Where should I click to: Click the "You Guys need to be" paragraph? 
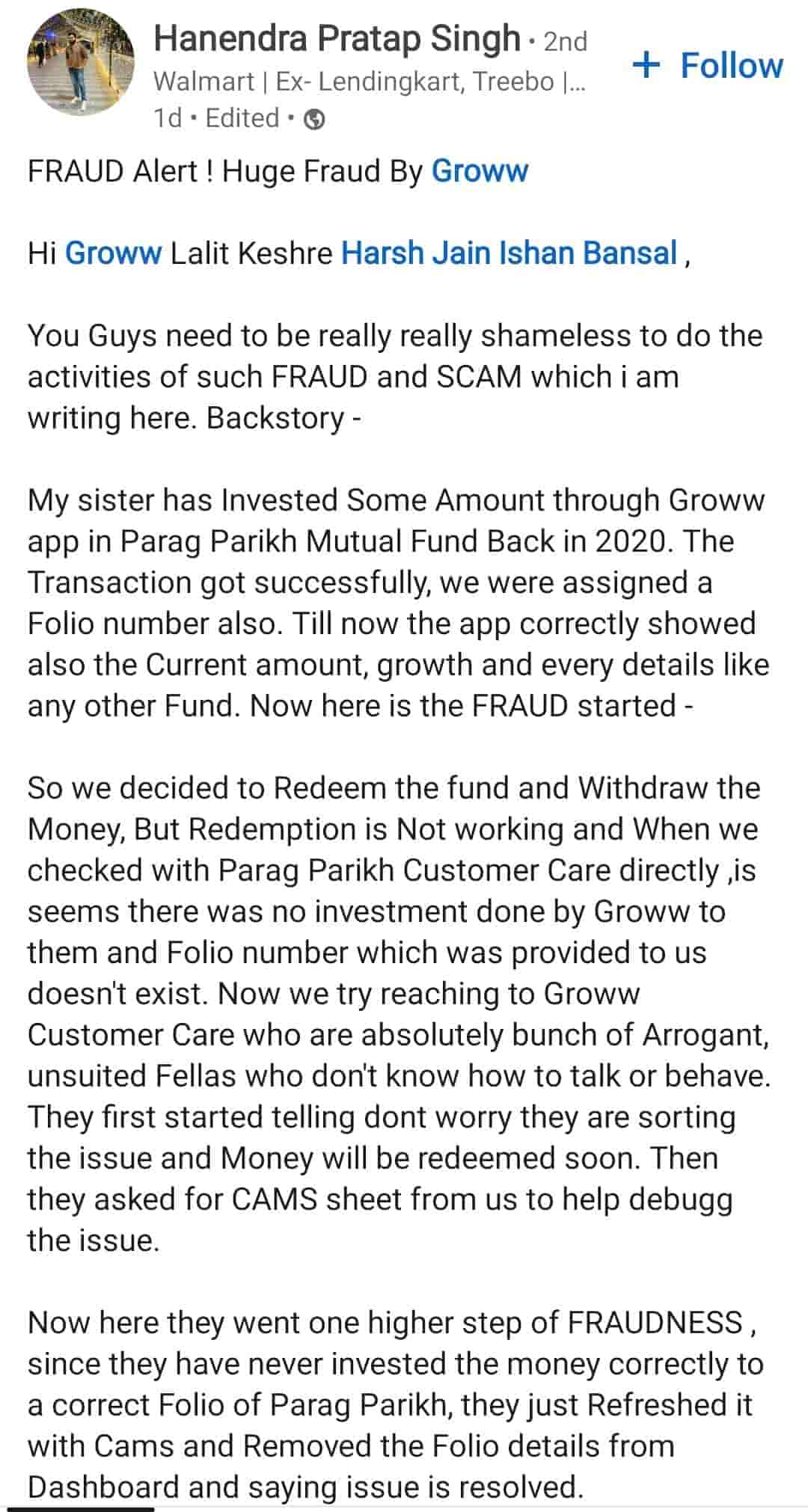tap(395, 376)
